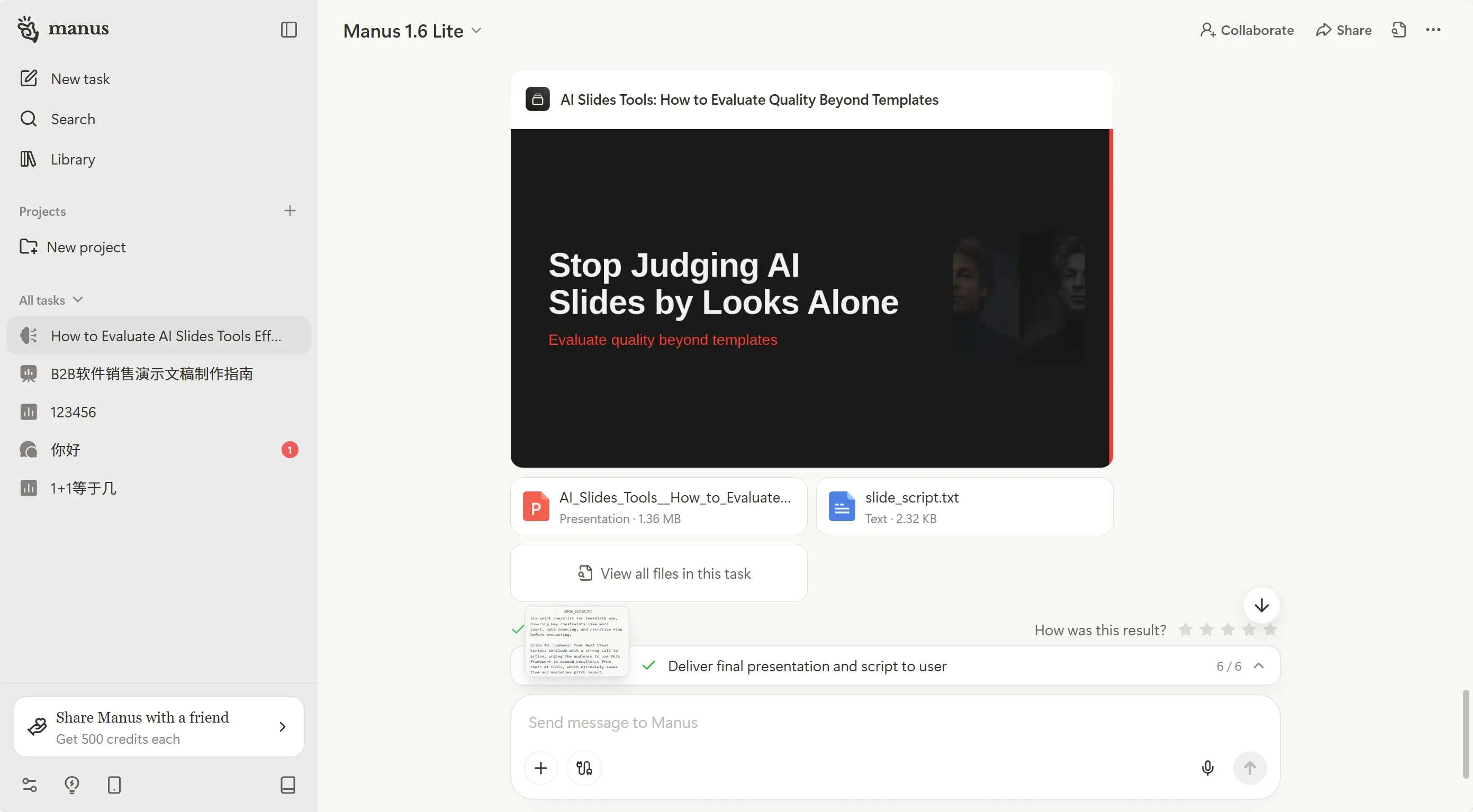
Task: Rate result one star
Action: coord(1186,629)
